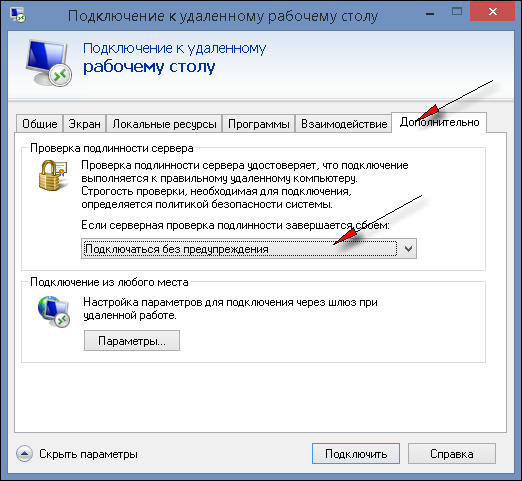This screenshot has height=481, width=522.
Task: Collapse options with the Скрыть параметры arrow icon
Action: [24, 454]
